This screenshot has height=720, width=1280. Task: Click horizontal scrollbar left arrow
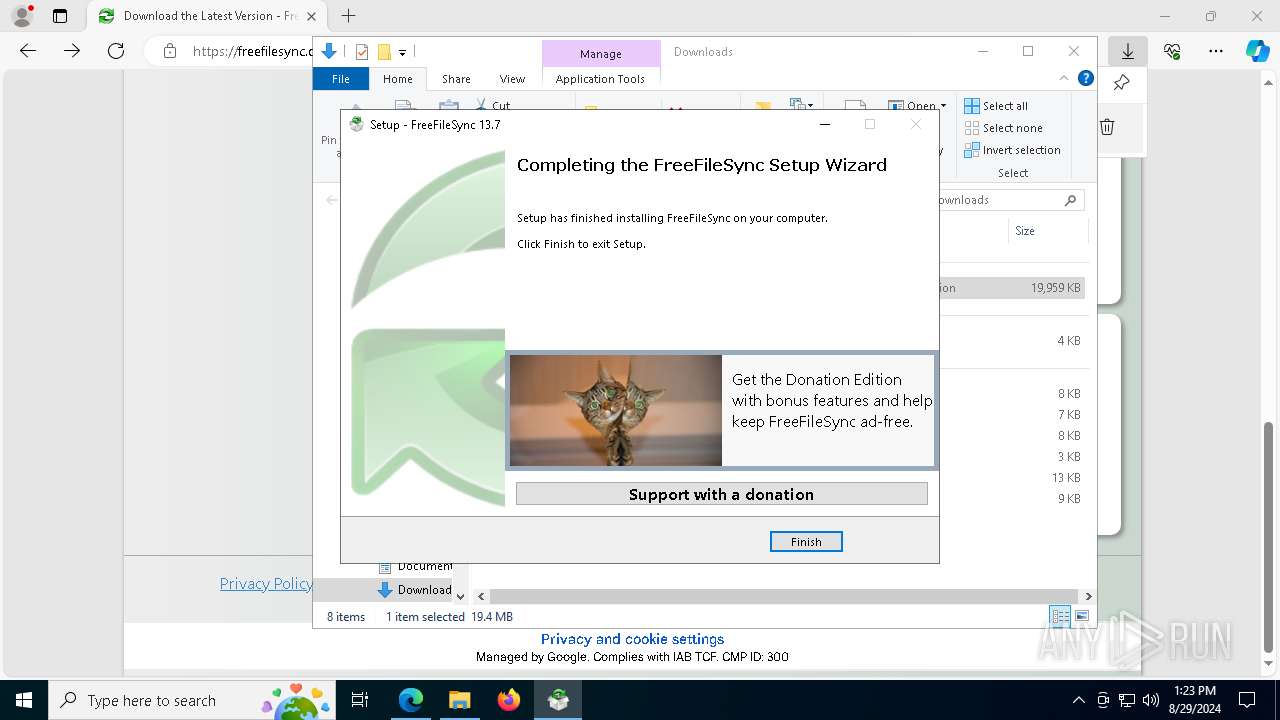pyautogui.click(x=481, y=596)
